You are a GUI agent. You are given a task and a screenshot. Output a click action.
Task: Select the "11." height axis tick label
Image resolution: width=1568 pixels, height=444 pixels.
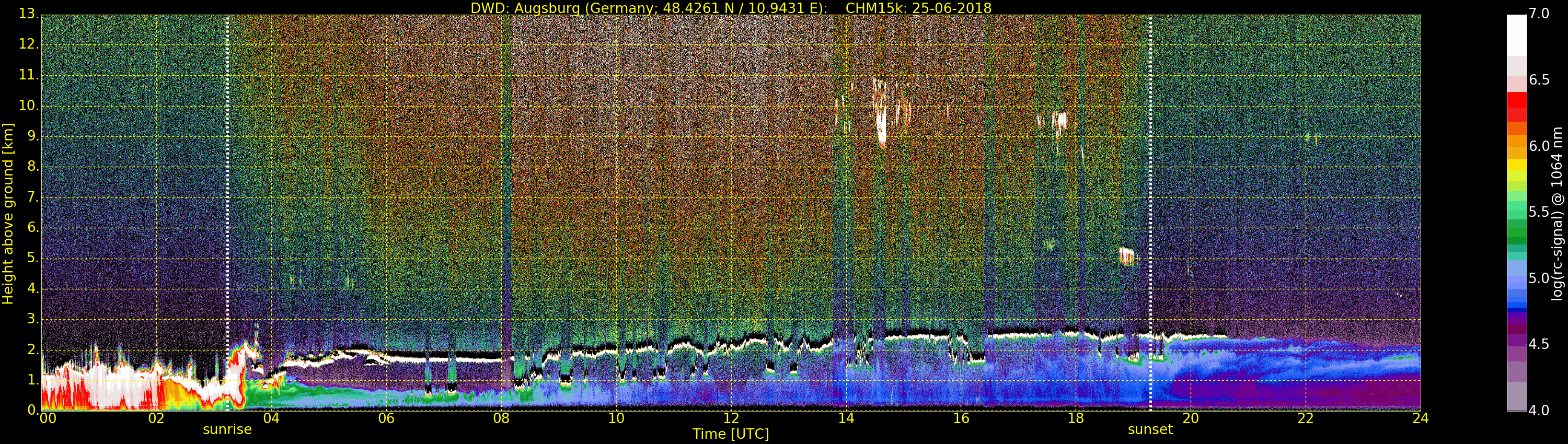coord(29,75)
